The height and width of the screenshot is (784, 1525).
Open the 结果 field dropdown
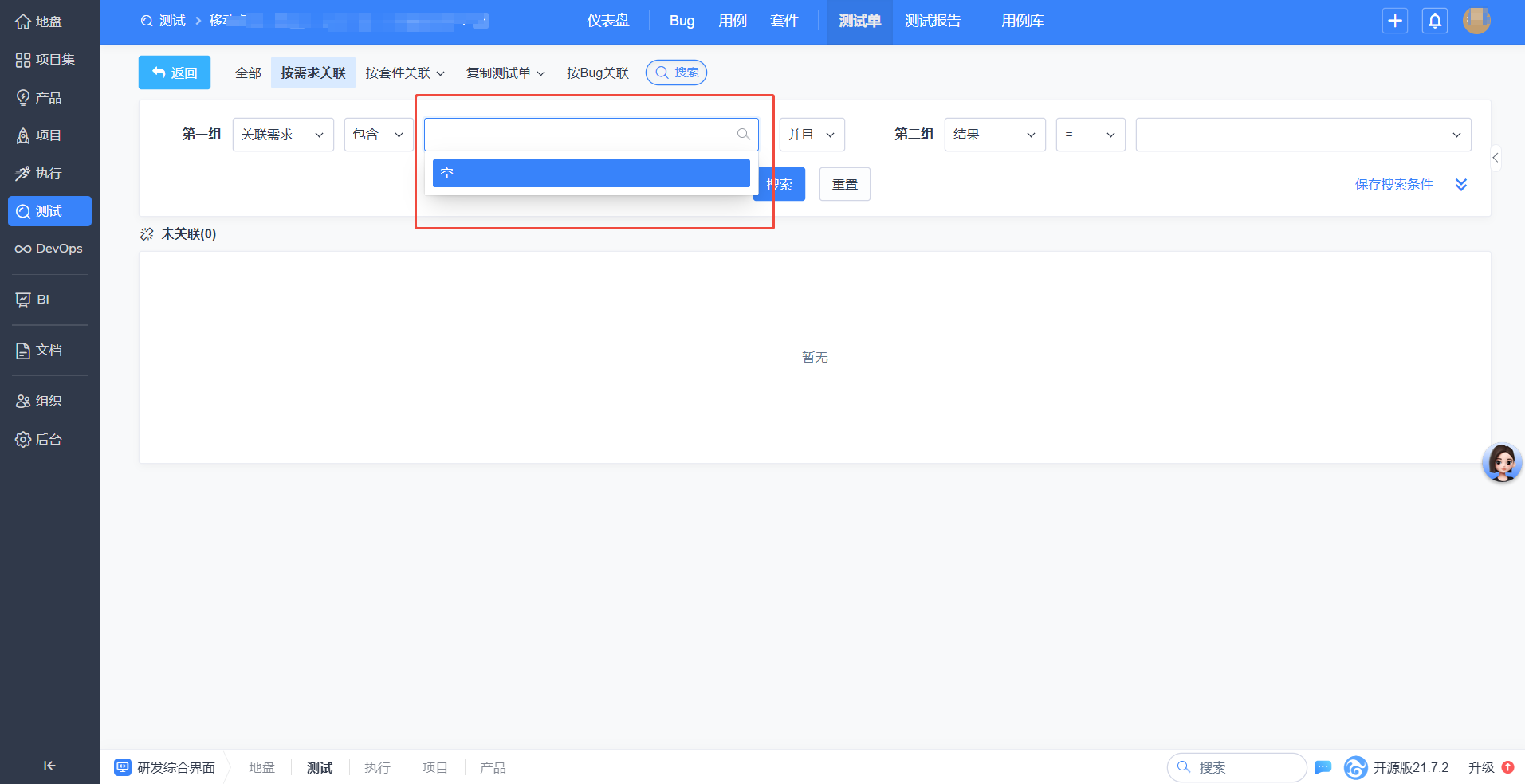(994, 135)
